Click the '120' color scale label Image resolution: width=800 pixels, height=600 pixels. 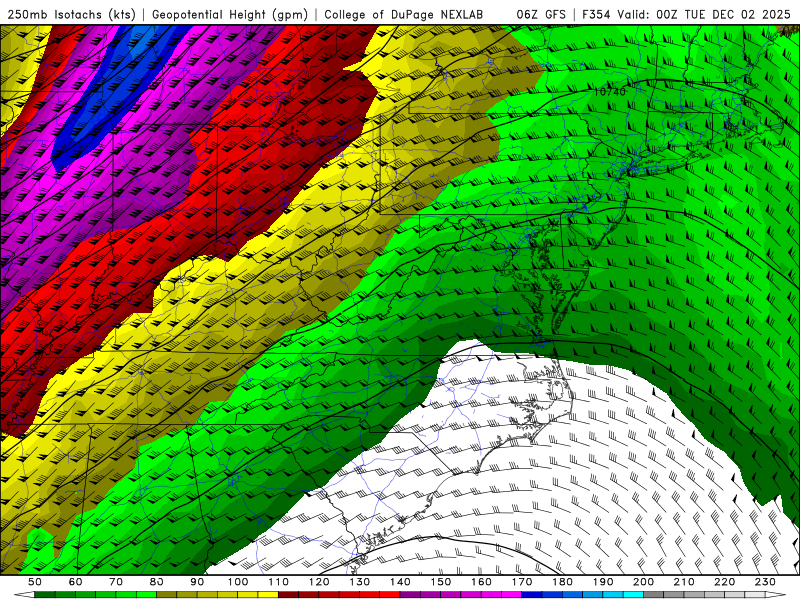319,582
